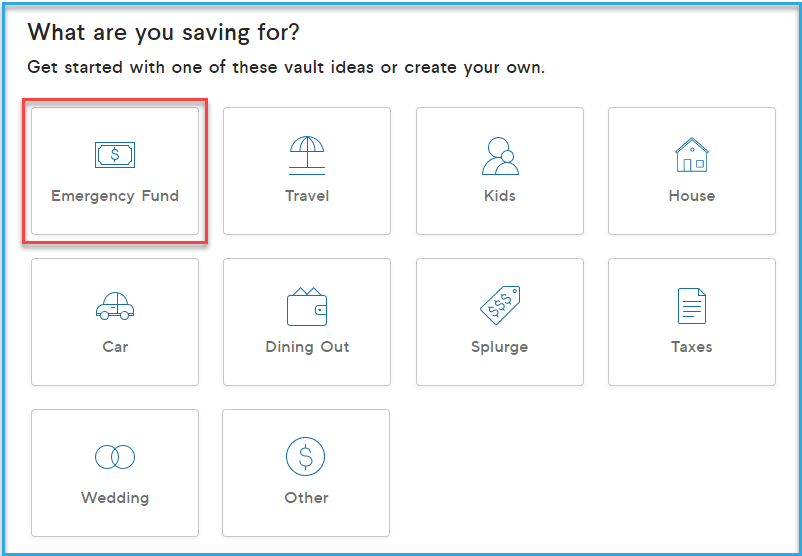
Task: Choose the Kids people icon
Action: (500, 156)
